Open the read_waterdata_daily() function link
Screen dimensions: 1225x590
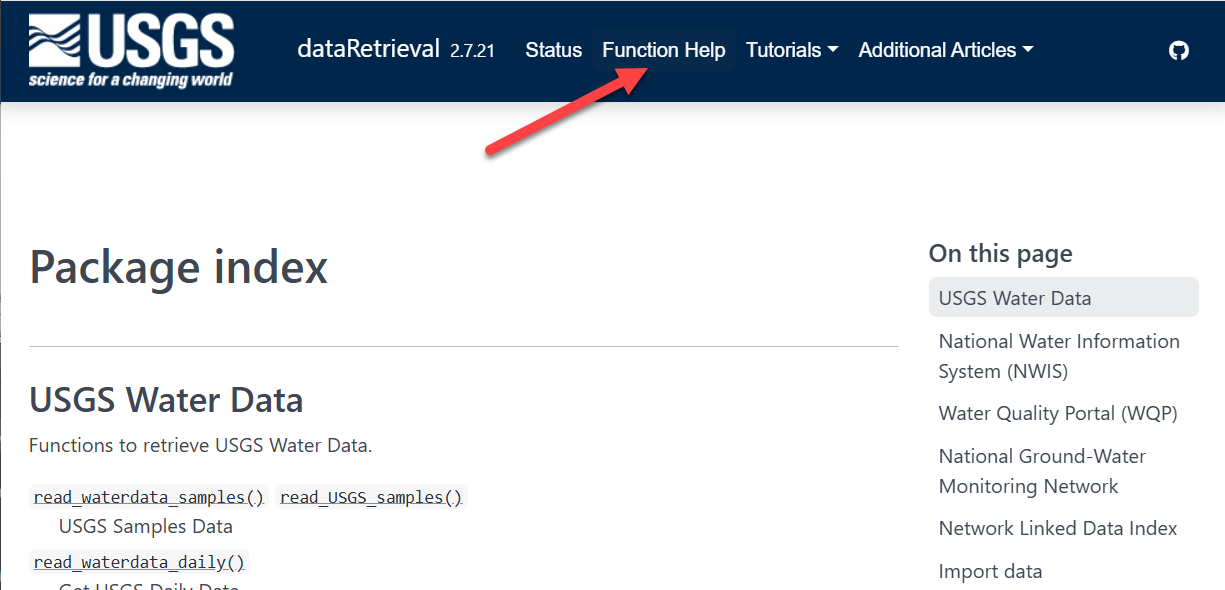coord(139,562)
